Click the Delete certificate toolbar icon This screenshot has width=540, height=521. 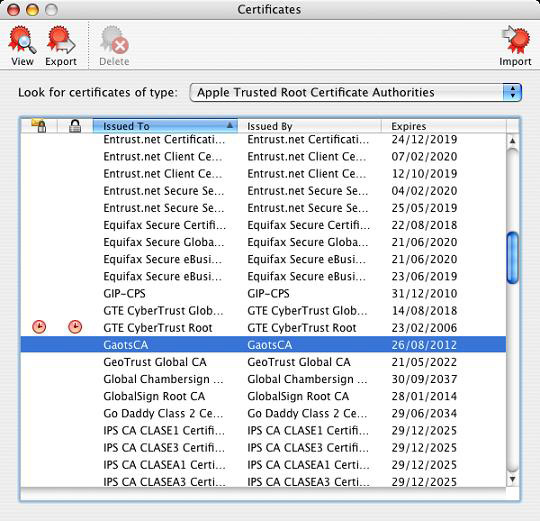click(x=114, y=46)
